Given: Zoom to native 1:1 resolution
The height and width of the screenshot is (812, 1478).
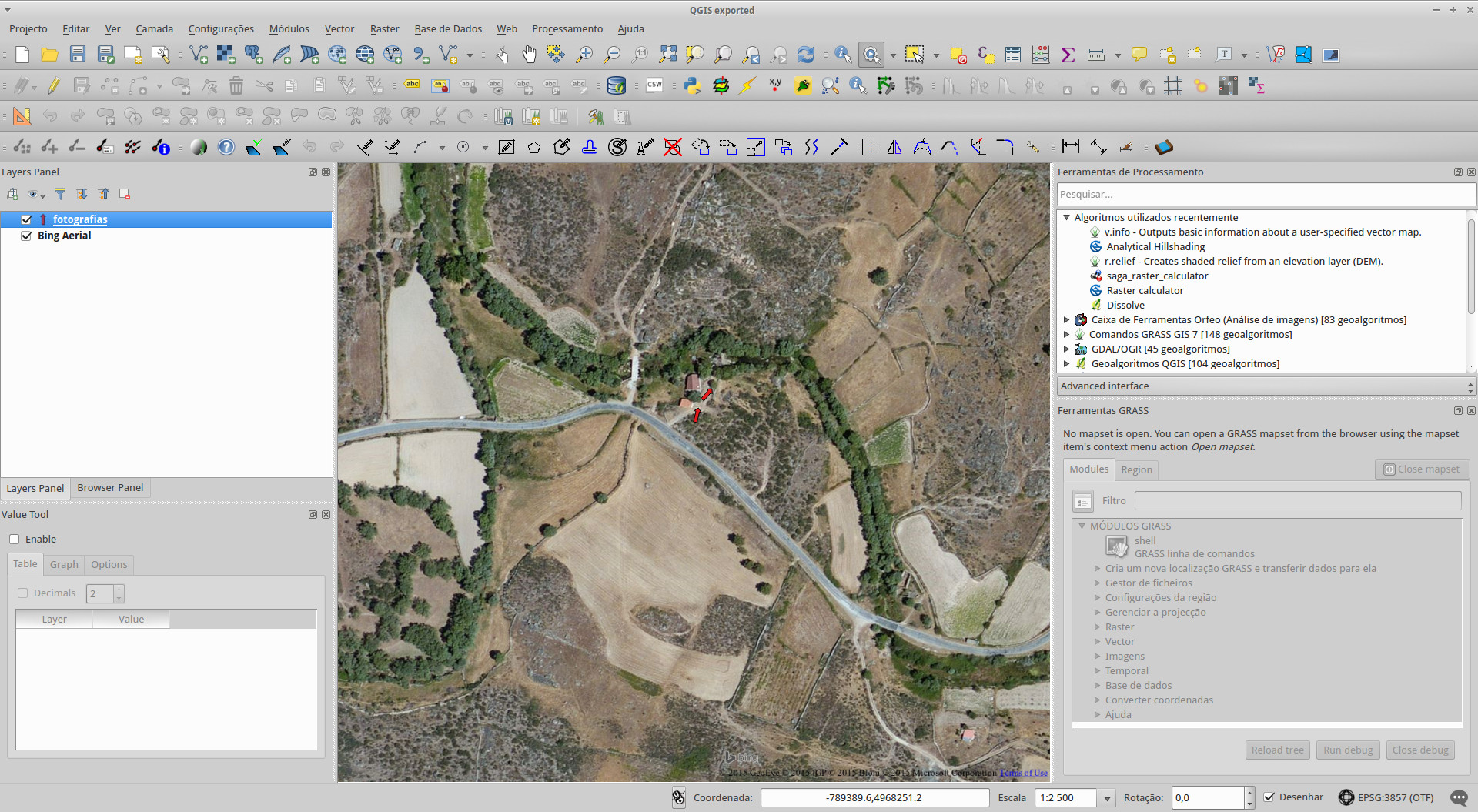Looking at the screenshot, I should tap(640, 55).
